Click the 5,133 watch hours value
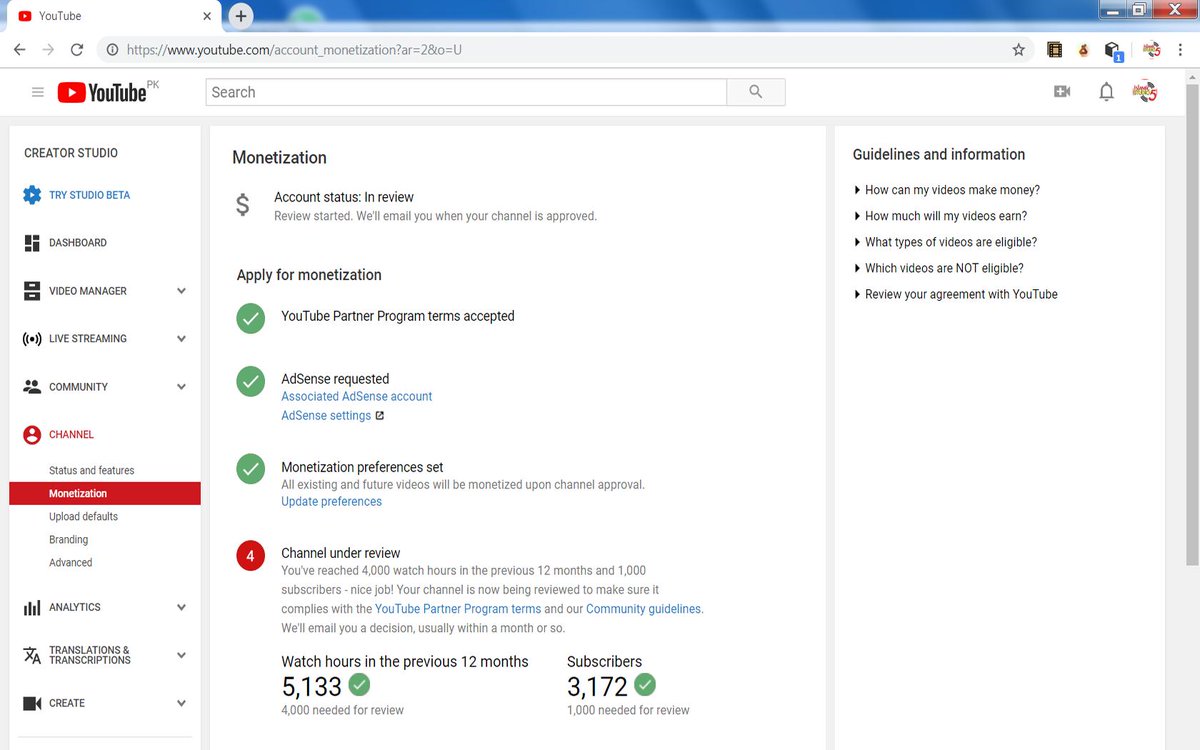1200x750 pixels. pyautogui.click(x=312, y=687)
